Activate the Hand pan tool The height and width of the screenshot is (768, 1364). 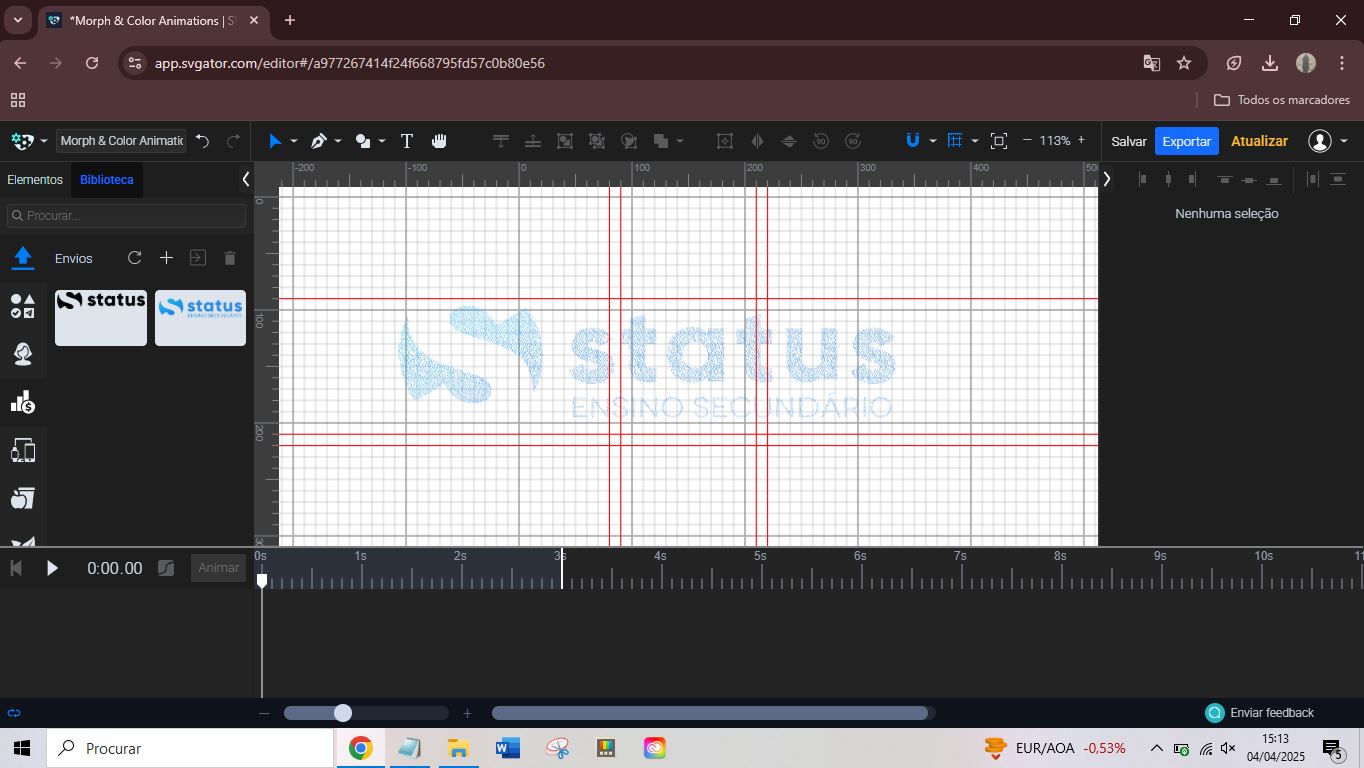pos(439,141)
